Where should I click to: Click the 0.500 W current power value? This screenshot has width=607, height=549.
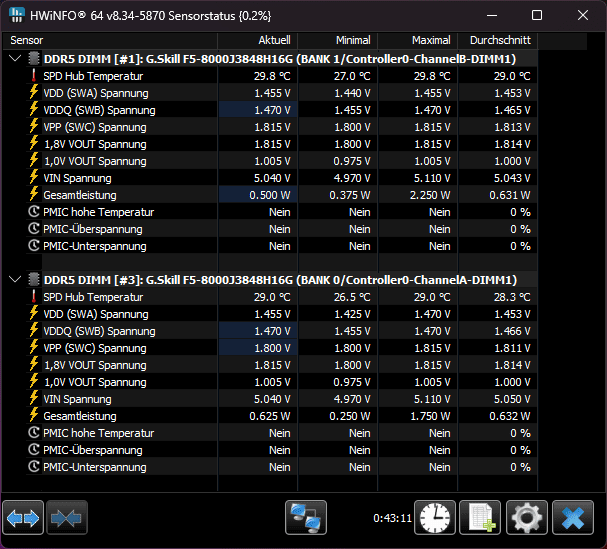269,195
